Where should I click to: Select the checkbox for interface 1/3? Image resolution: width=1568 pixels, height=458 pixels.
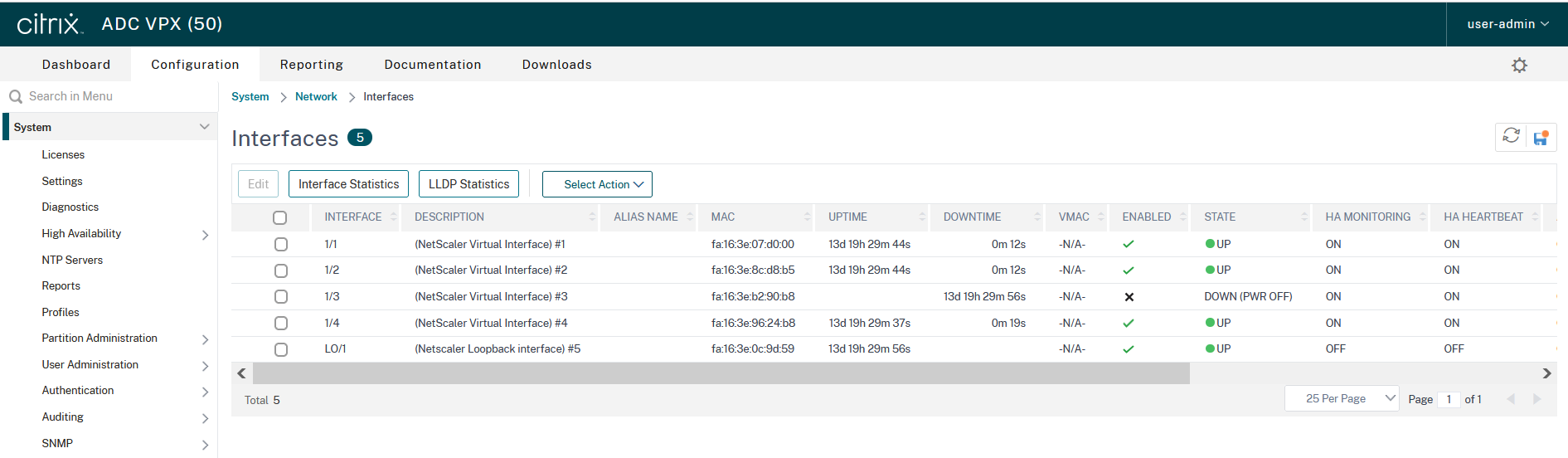coord(281,297)
